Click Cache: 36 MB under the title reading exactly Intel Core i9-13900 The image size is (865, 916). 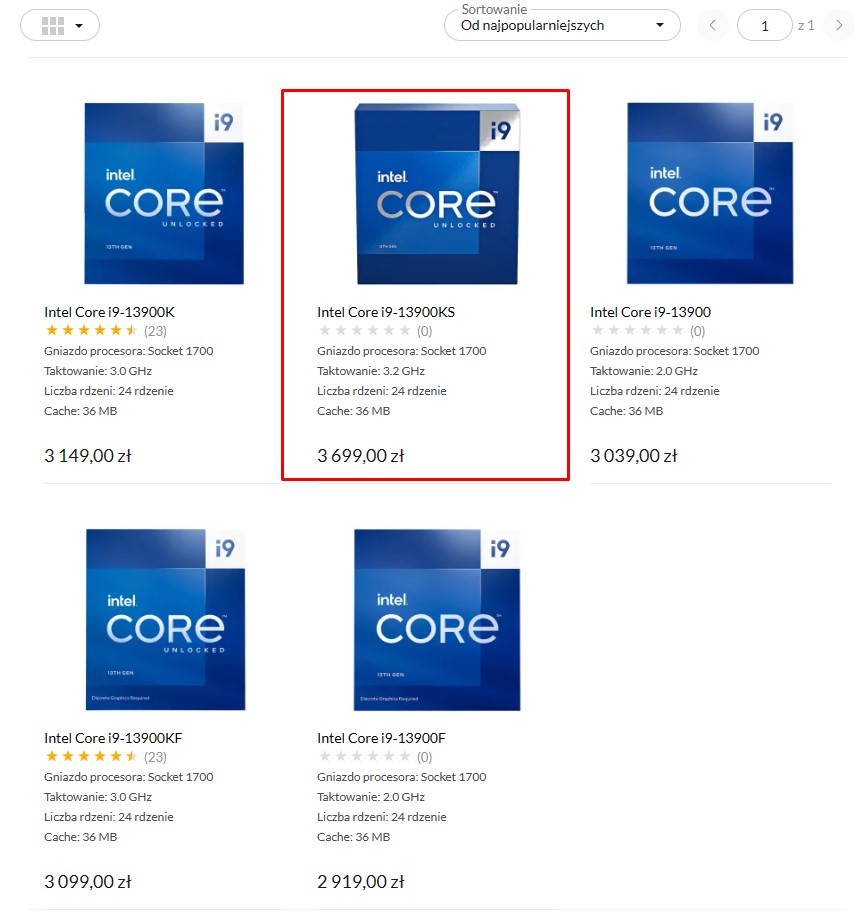[627, 411]
